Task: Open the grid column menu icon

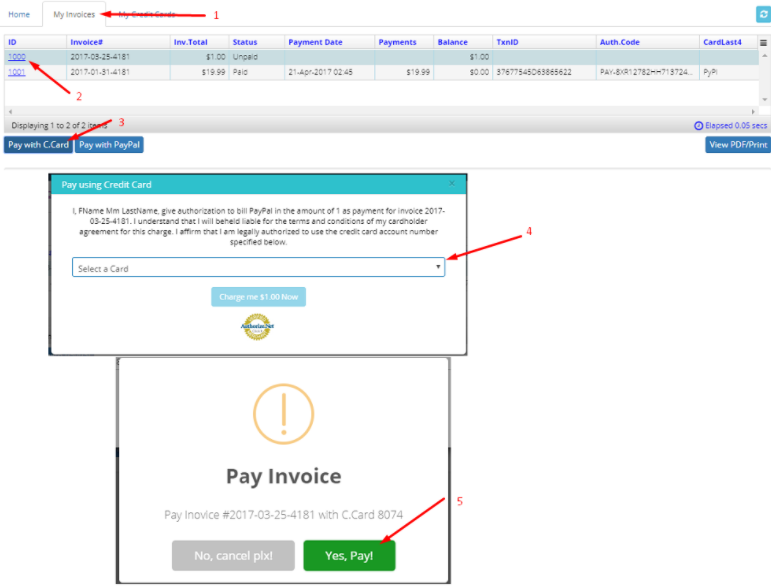Action: (x=764, y=43)
